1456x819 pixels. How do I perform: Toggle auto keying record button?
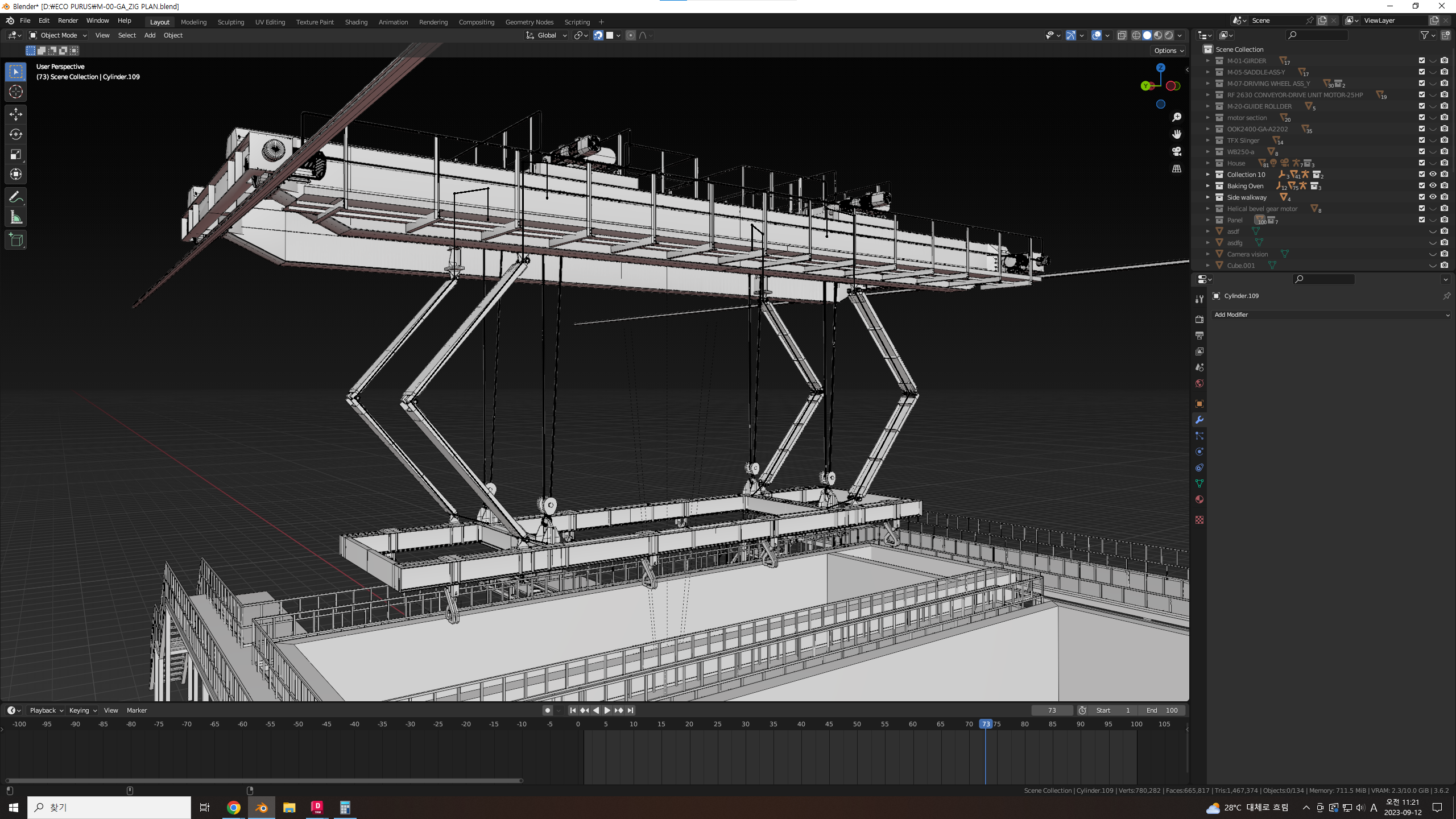coord(547,710)
